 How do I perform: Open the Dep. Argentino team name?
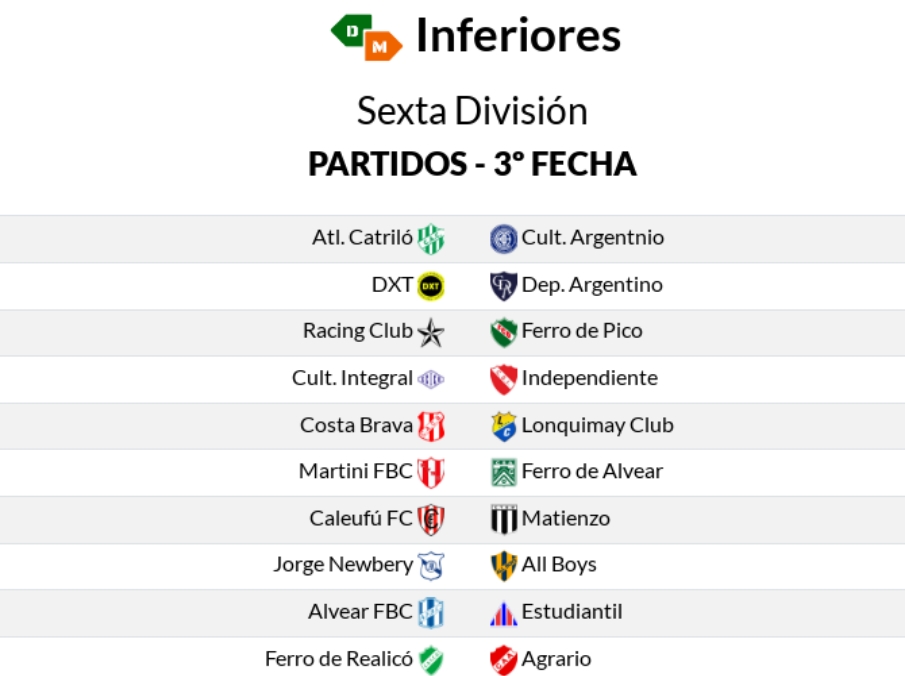point(591,285)
